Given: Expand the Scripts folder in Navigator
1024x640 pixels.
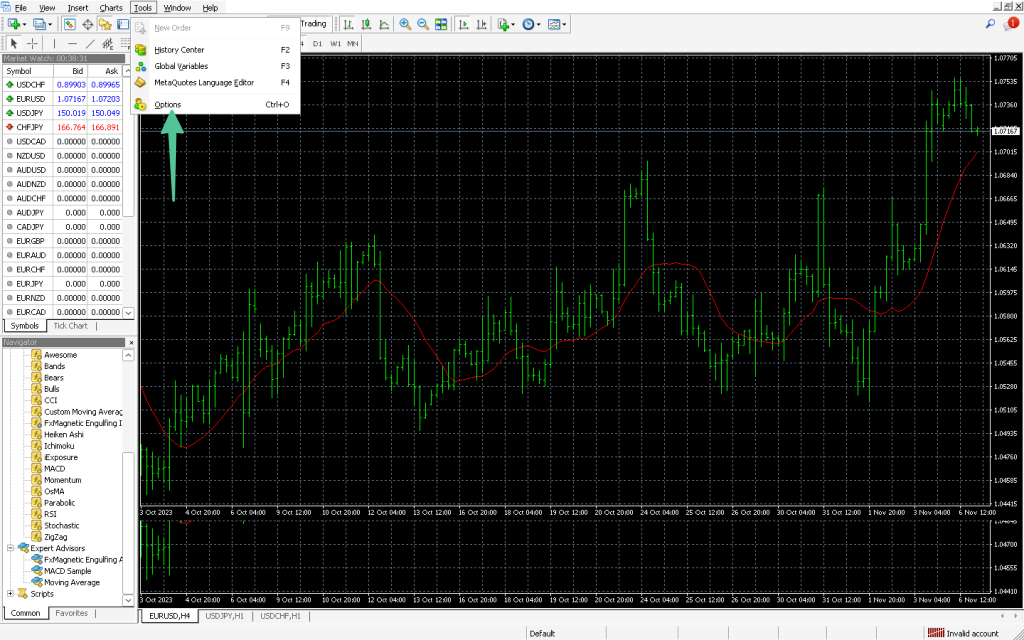Looking at the screenshot, I should click(8, 593).
